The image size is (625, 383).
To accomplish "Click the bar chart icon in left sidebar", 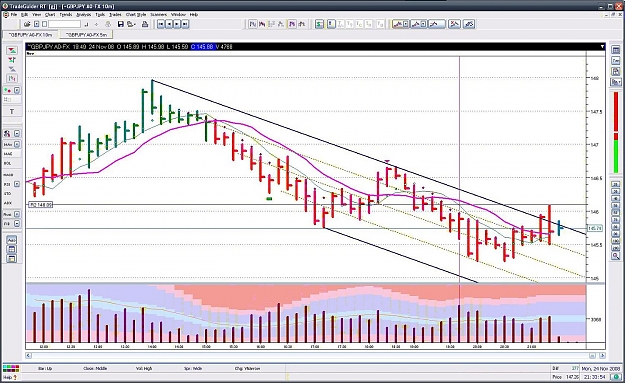I will click(12, 78).
